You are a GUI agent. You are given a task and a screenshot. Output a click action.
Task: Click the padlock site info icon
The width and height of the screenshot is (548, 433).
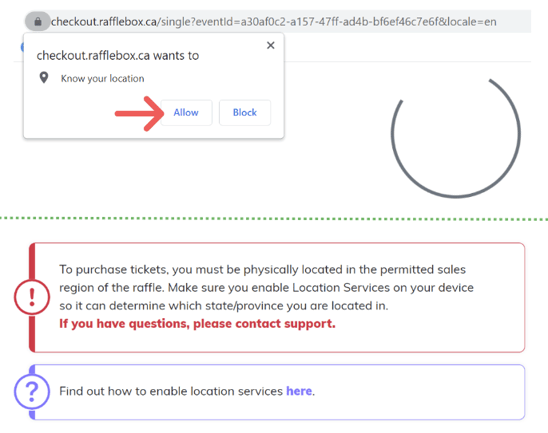[x=38, y=22]
